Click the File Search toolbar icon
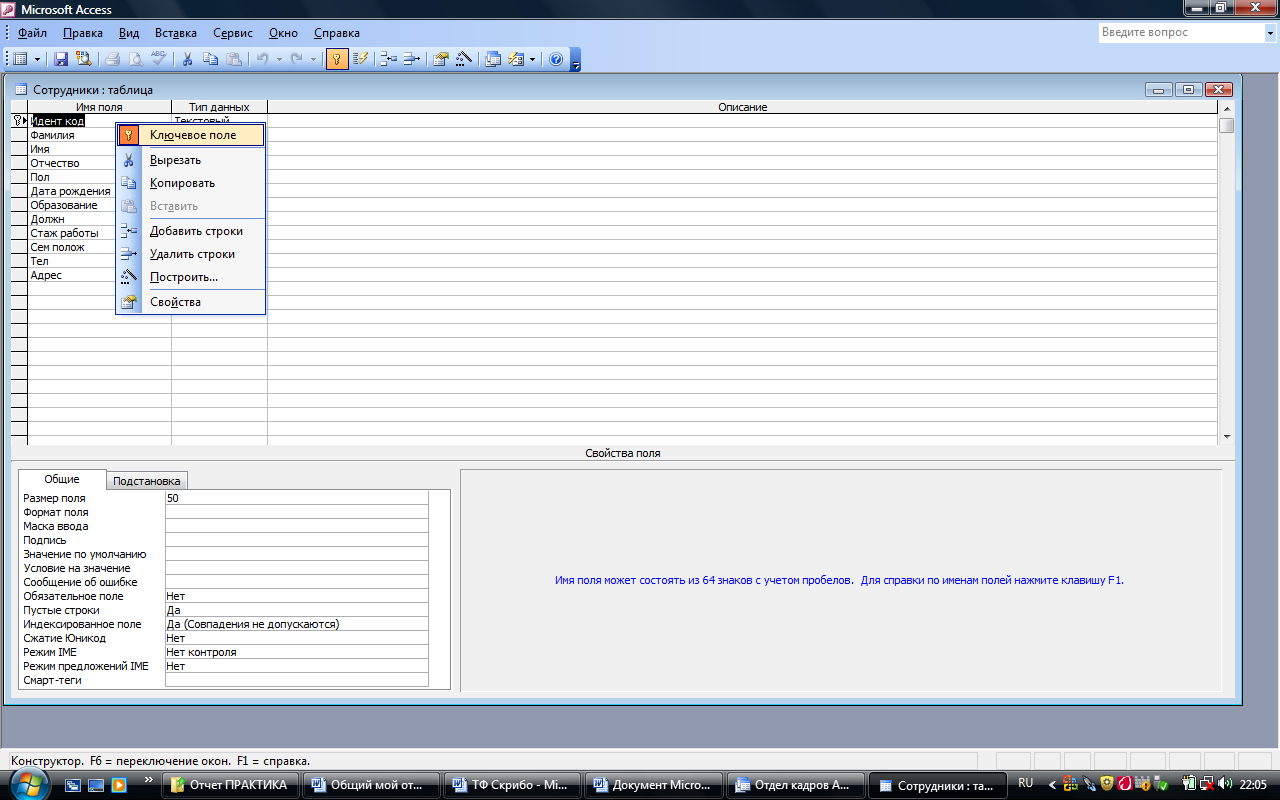Viewport: 1280px width, 800px height. tap(83, 59)
